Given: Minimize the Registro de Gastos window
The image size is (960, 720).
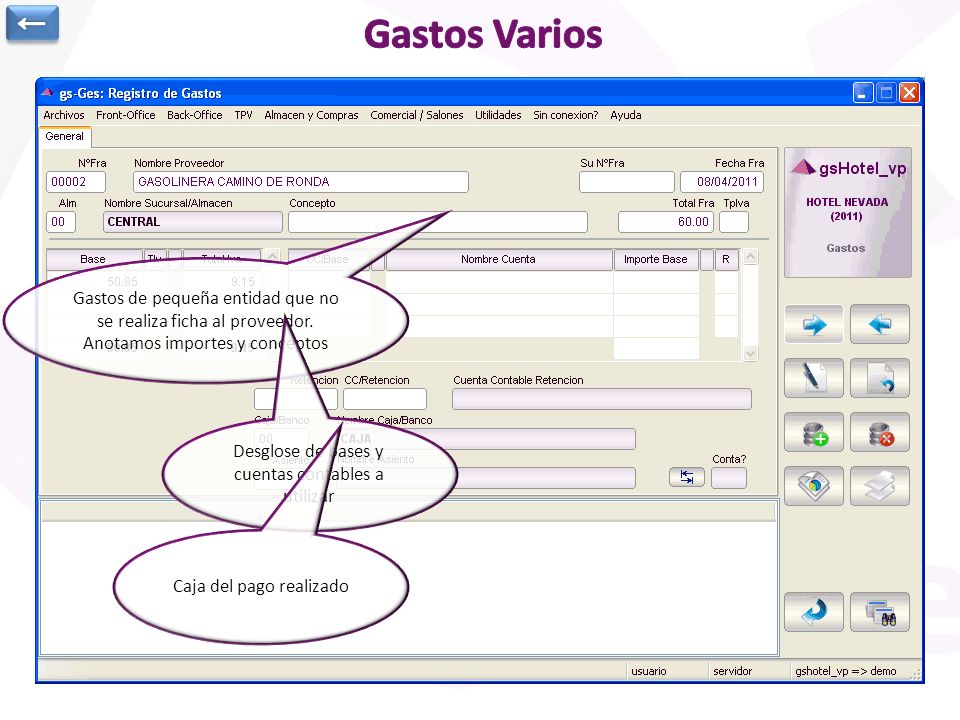Looking at the screenshot, I should coord(863,92).
